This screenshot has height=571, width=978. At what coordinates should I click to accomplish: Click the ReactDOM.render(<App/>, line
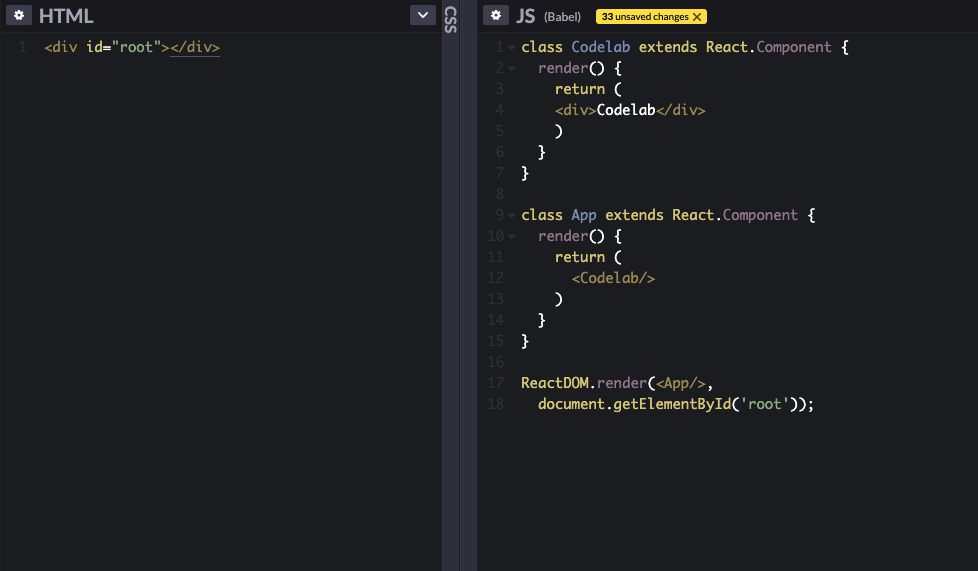point(617,383)
